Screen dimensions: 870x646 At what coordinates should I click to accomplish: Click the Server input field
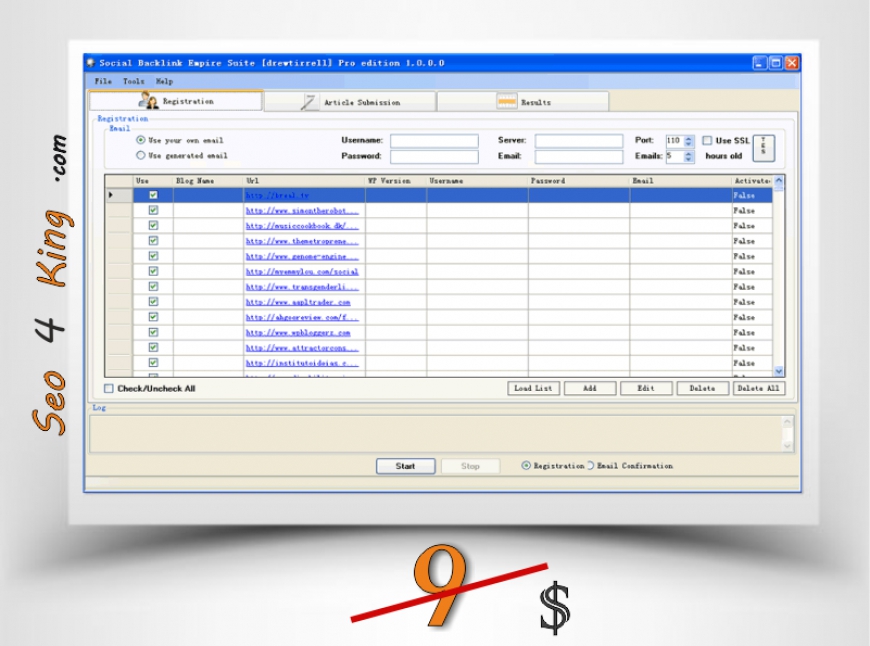[x=579, y=141]
